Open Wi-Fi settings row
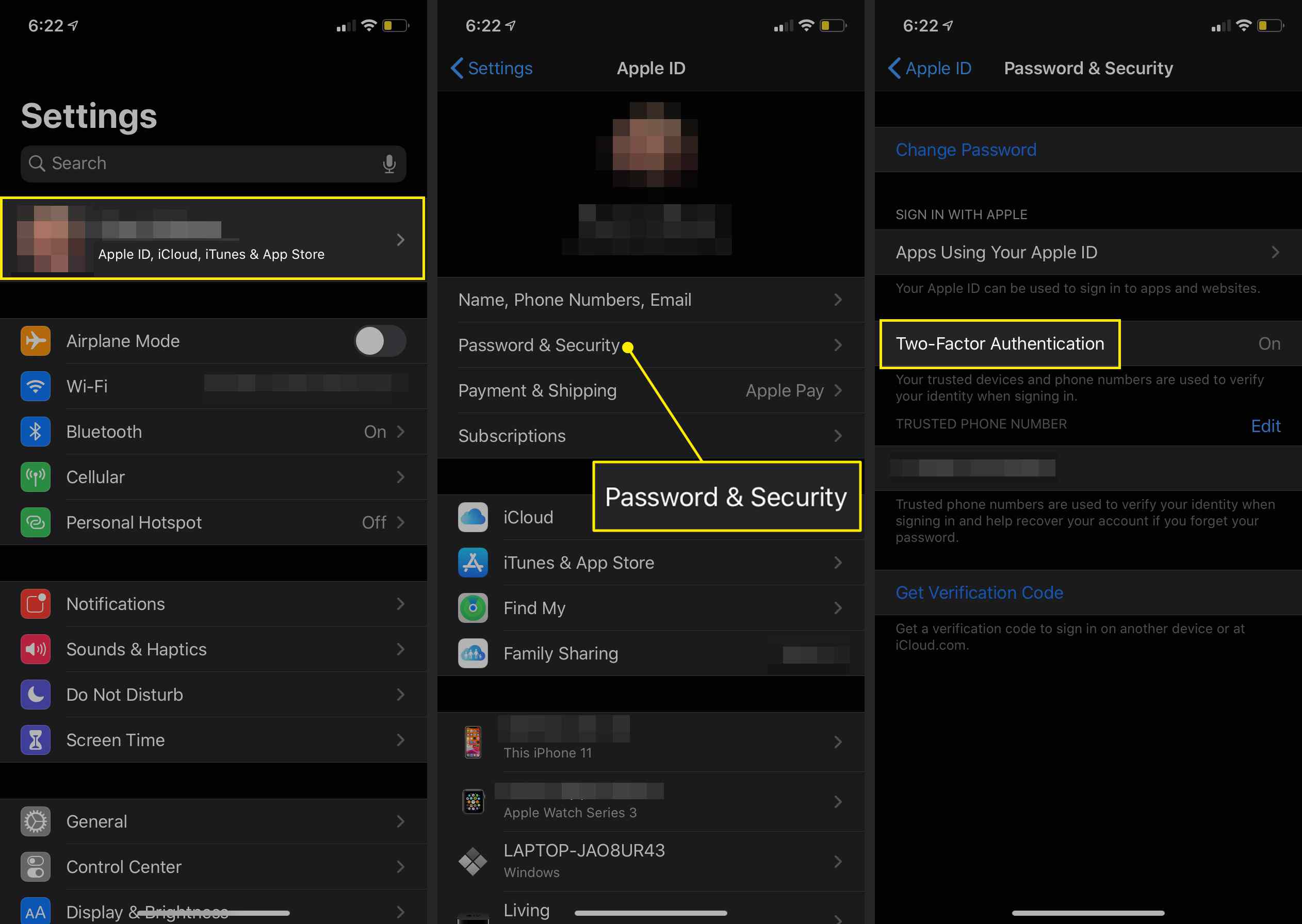 [x=214, y=386]
